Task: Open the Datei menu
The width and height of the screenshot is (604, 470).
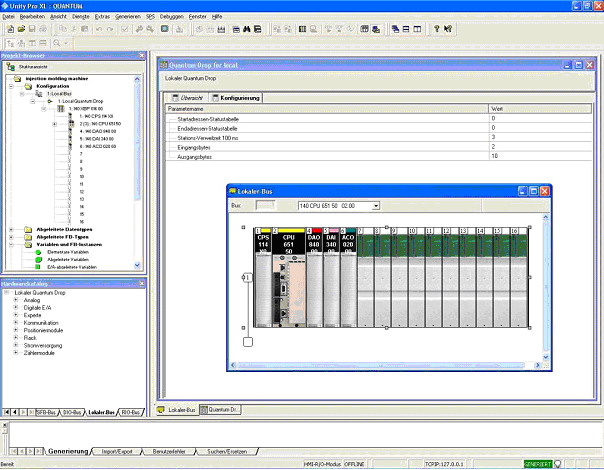Action: [8, 17]
